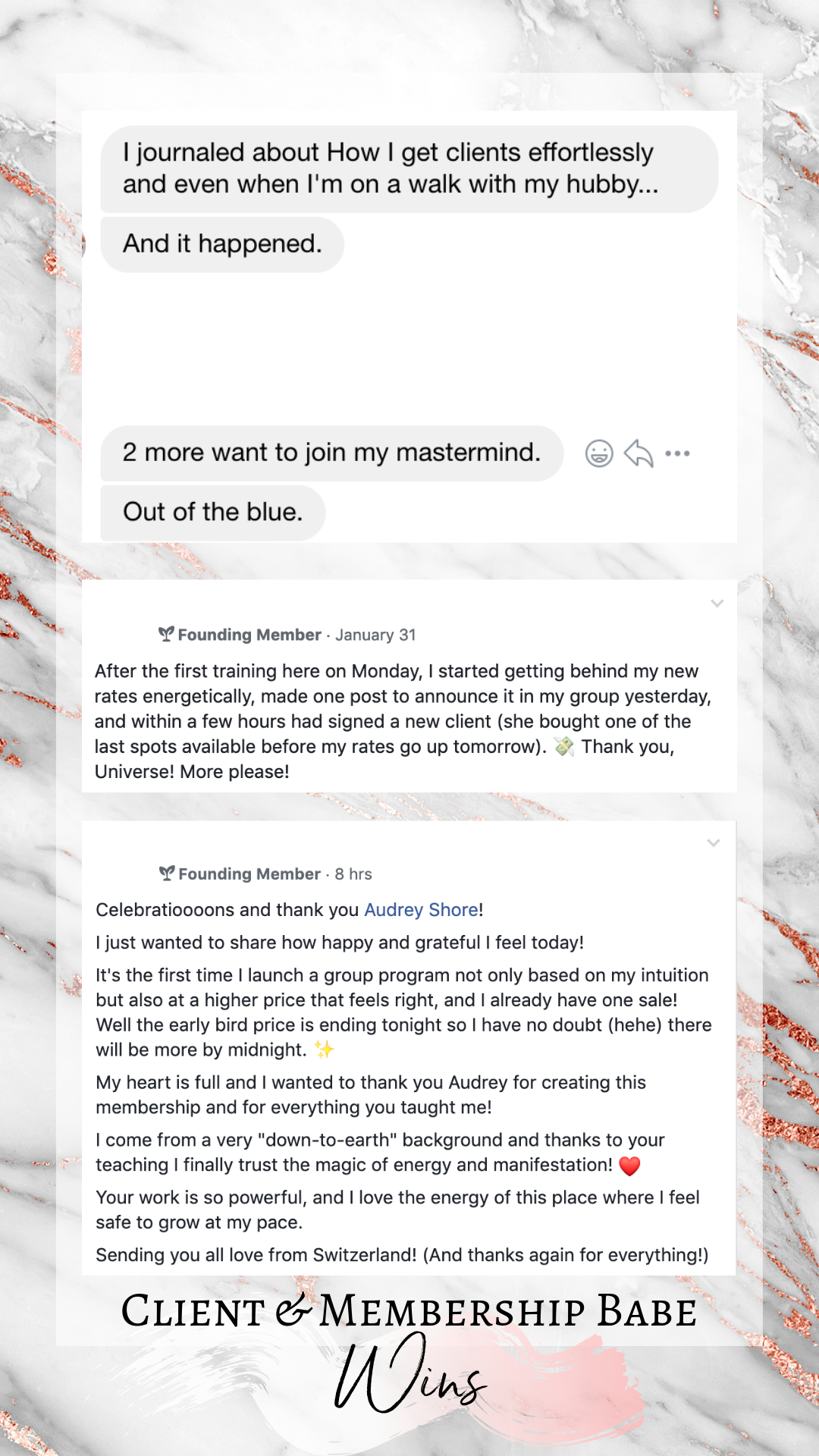The width and height of the screenshot is (819, 1456).
Task: Expand the chevron on the 8 hrs post
Action: [714, 843]
